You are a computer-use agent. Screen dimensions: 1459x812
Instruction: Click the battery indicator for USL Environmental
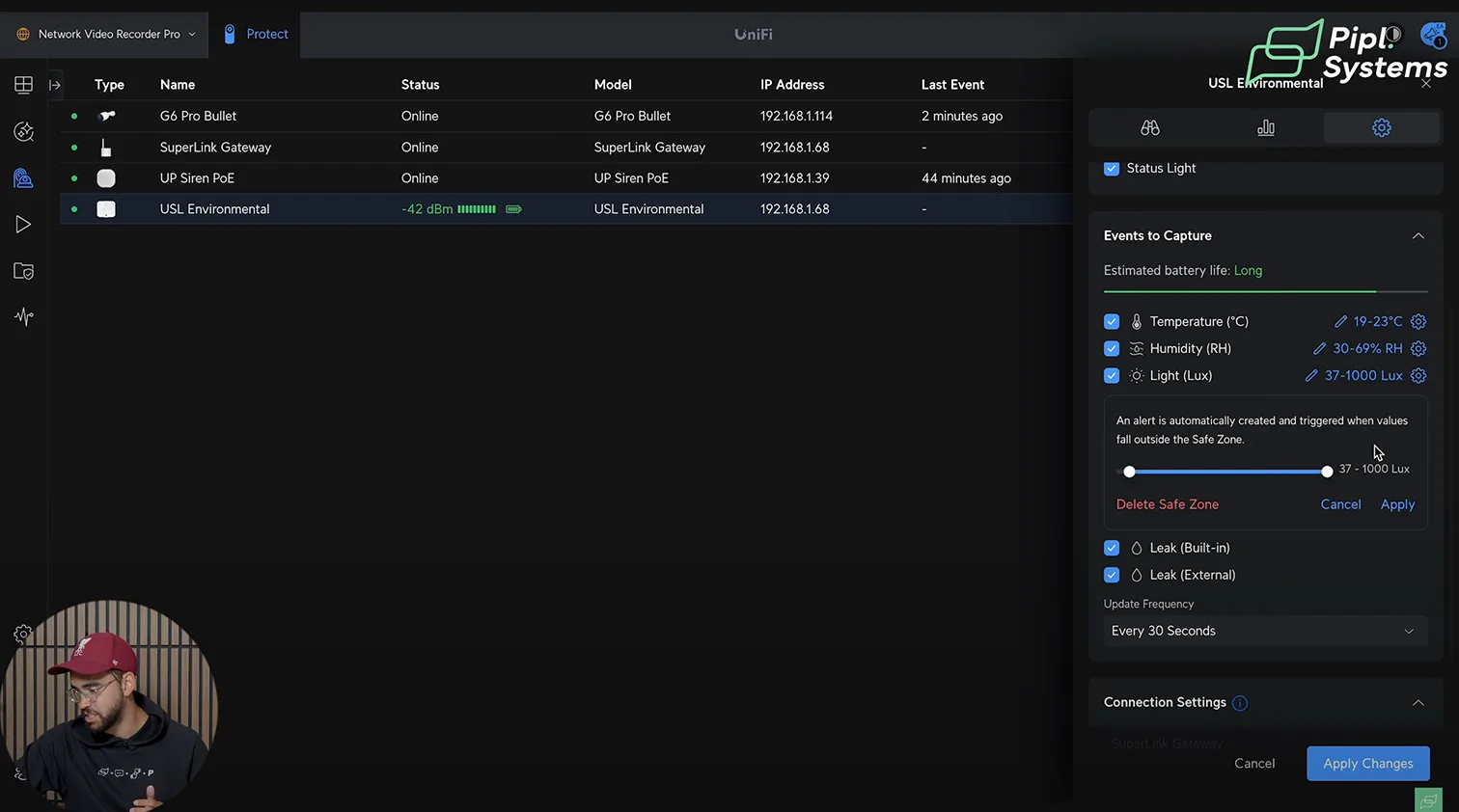[x=513, y=209]
